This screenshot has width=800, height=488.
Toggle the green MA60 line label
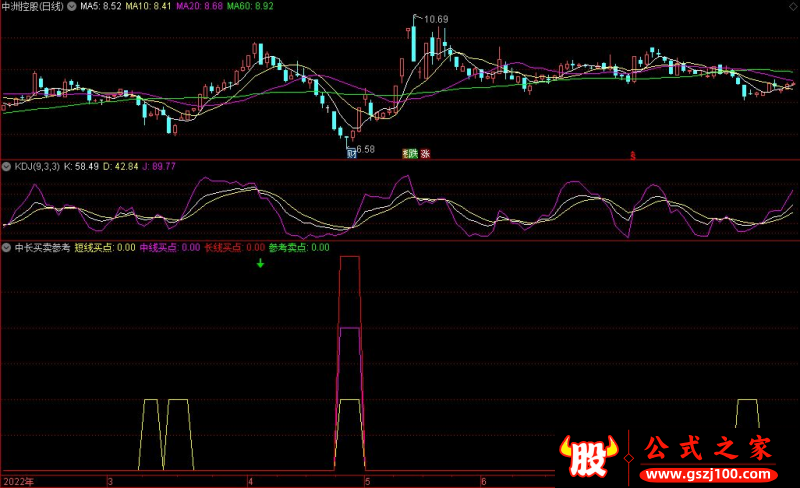250,6
